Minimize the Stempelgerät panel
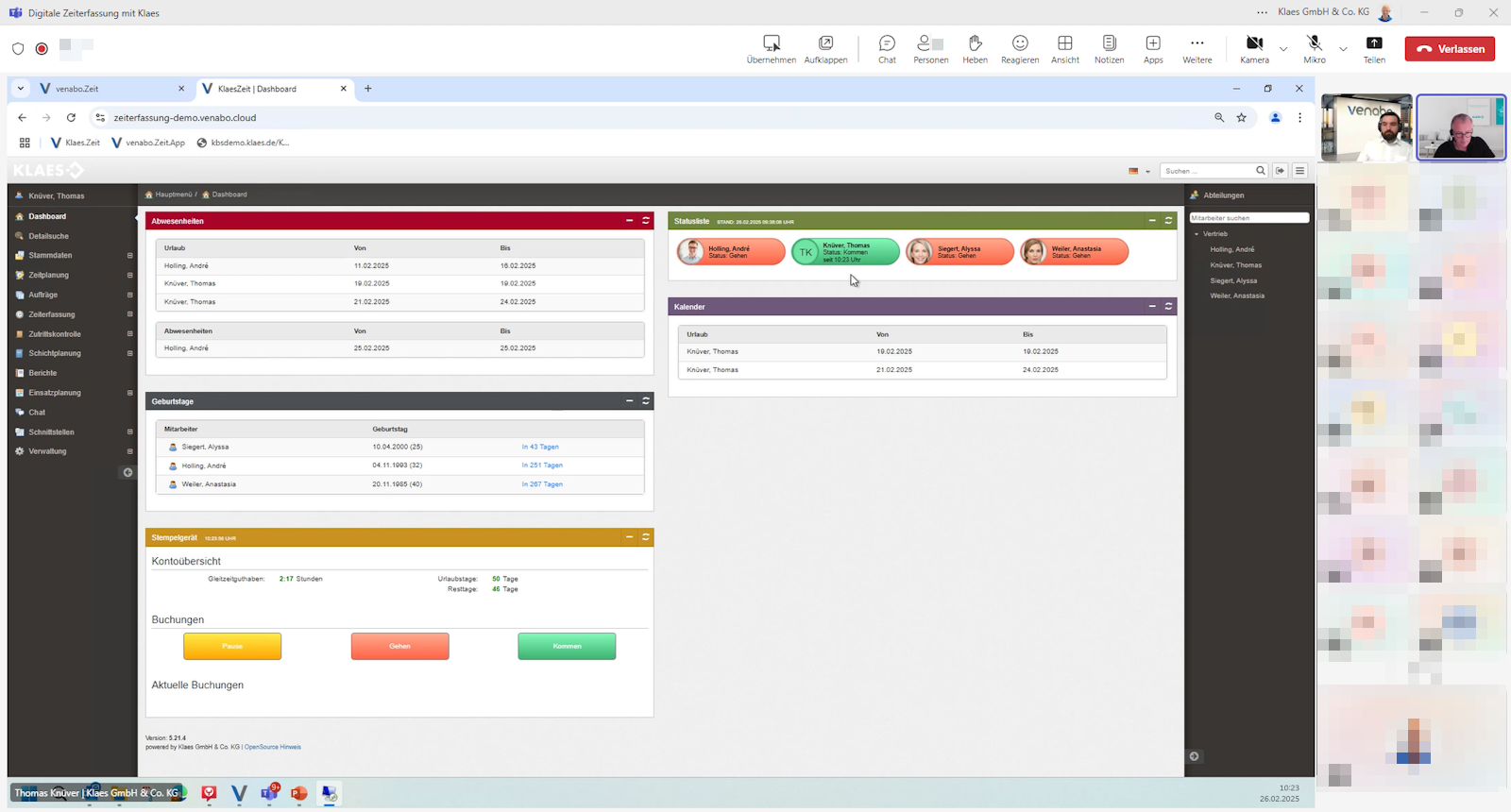Image resolution: width=1511 pixels, height=812 pixels. (630, 536)
